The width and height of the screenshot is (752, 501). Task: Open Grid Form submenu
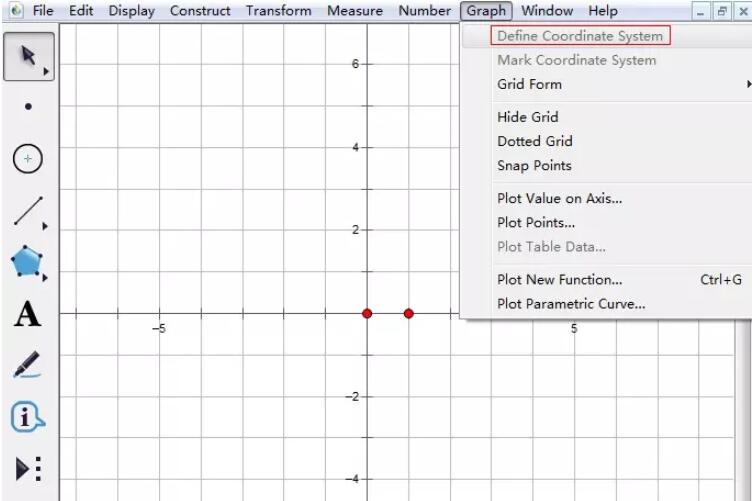(607, 84)
